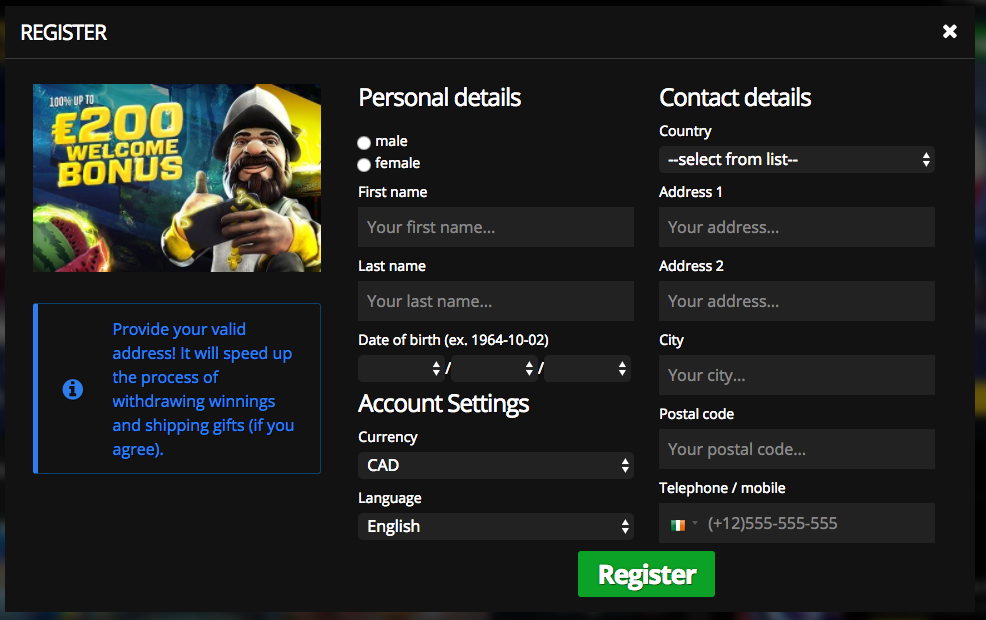Open the first date of birth dropdown

[401, 369]
